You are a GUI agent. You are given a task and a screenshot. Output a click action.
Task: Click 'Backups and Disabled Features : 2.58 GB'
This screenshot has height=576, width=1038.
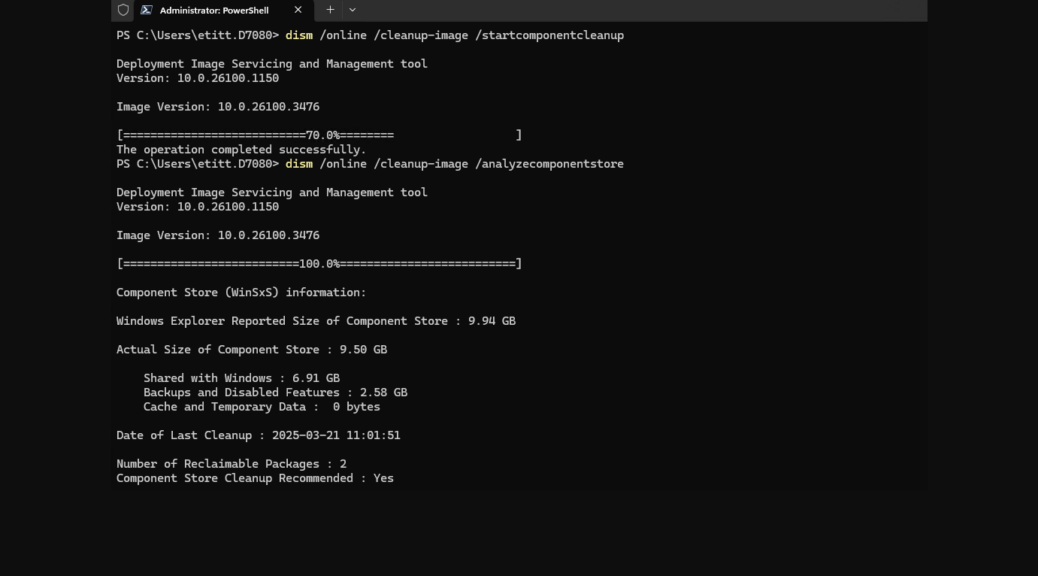[275, 393]
